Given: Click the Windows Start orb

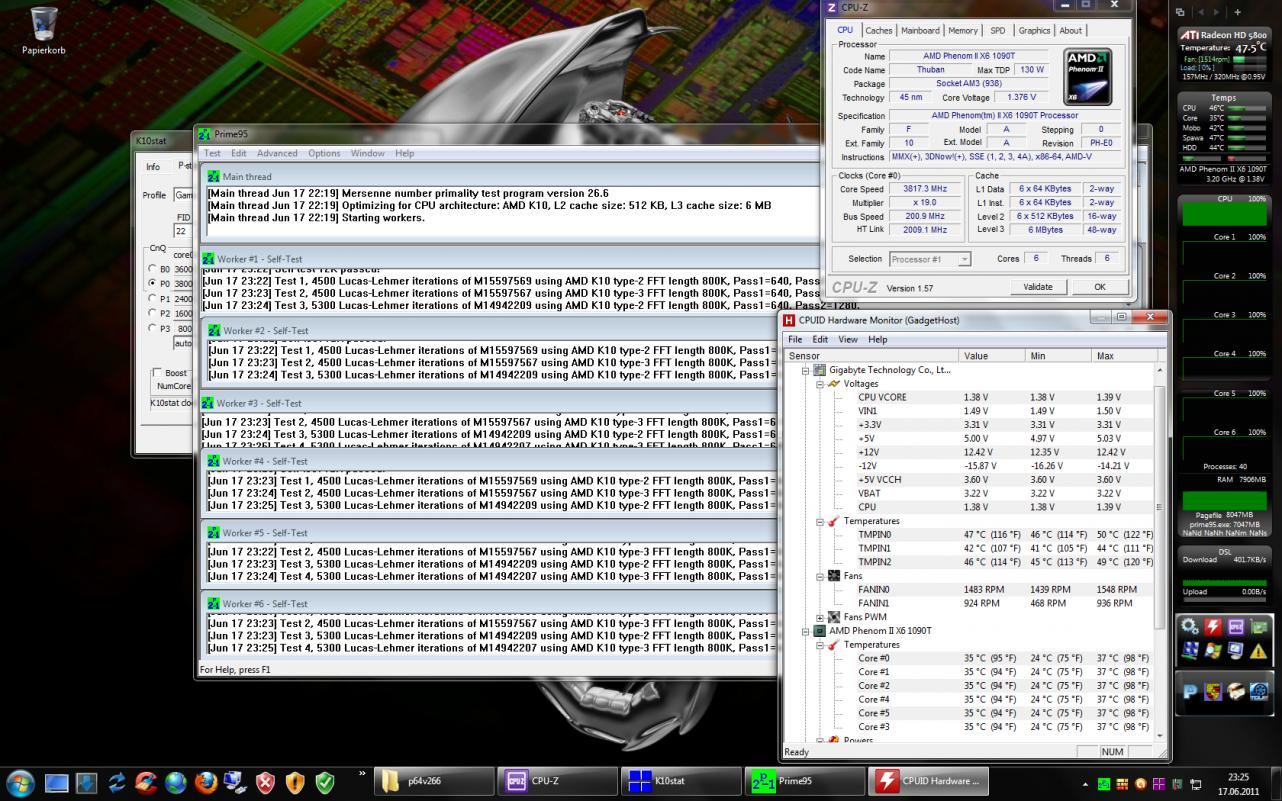Looking at the screenshot, I should (x=20, y=782).
